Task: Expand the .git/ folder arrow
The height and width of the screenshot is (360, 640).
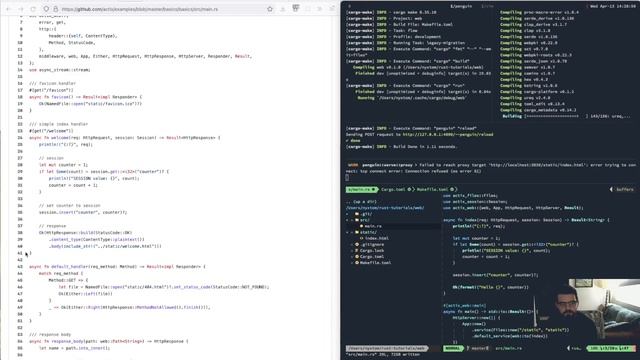Action: (348, 214)
